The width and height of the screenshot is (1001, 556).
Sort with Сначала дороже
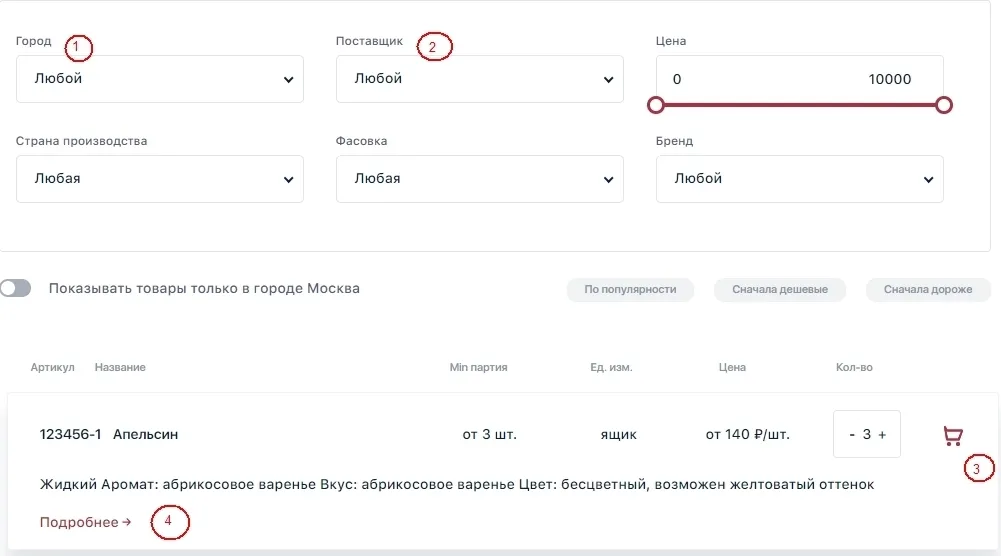(x=928, y=289)
